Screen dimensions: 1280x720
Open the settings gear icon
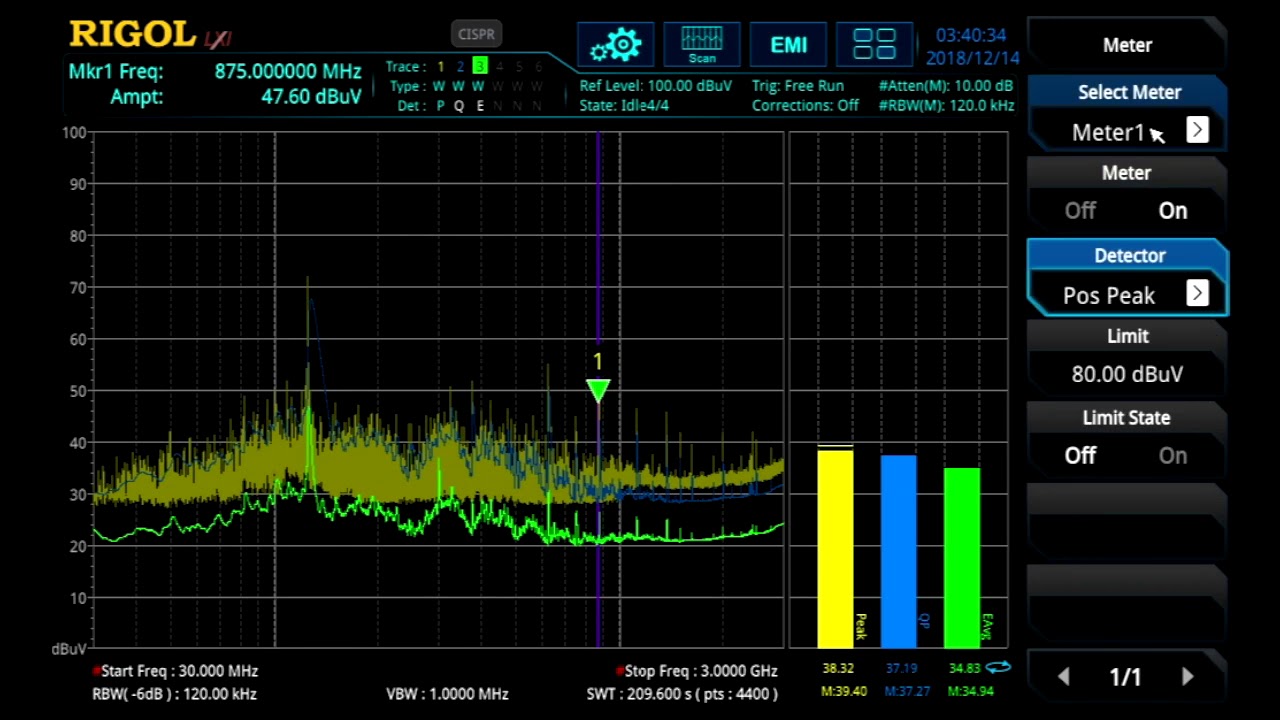click(615, 45)
